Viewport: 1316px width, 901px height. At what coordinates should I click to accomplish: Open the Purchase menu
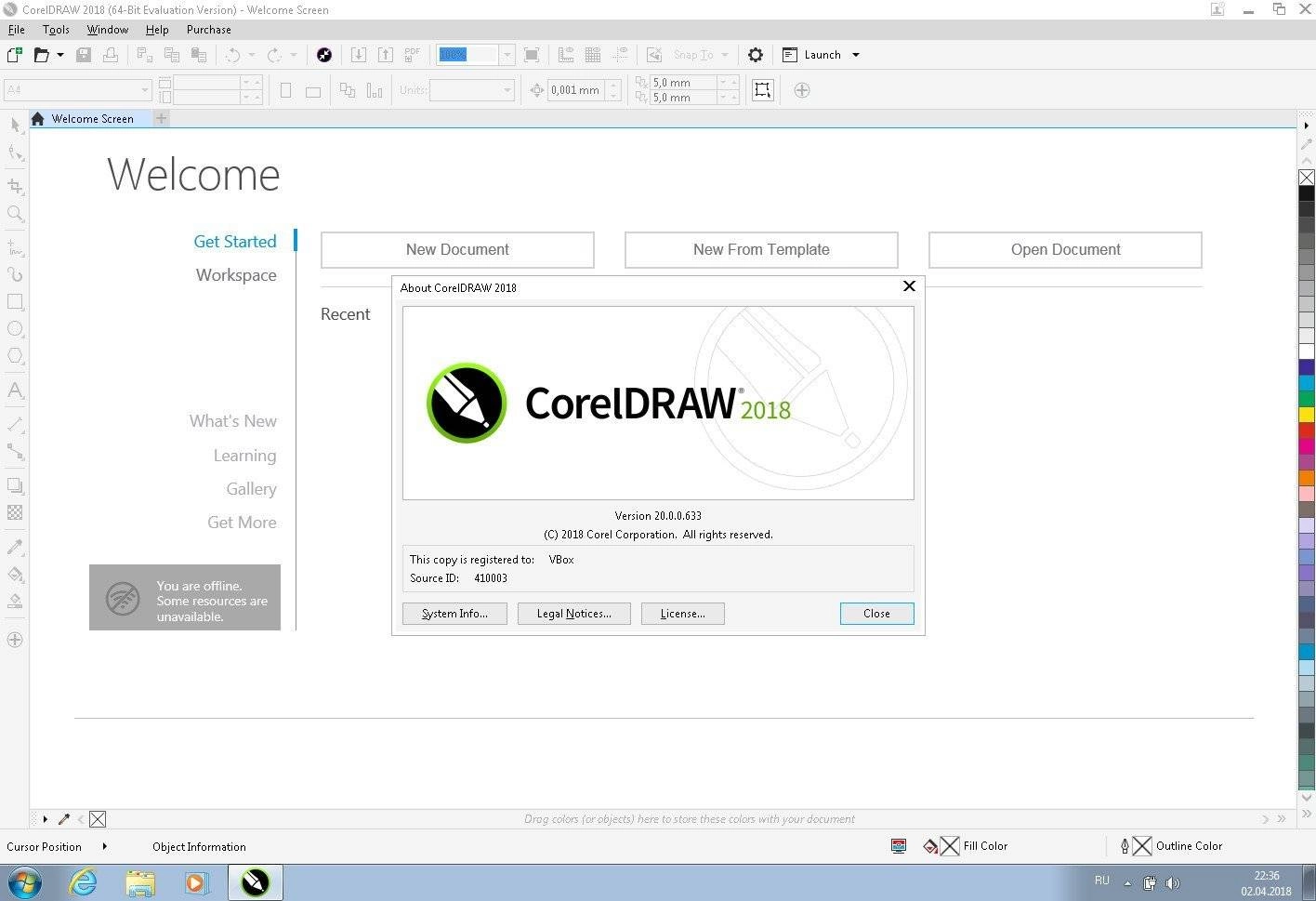tap(209, 30)
